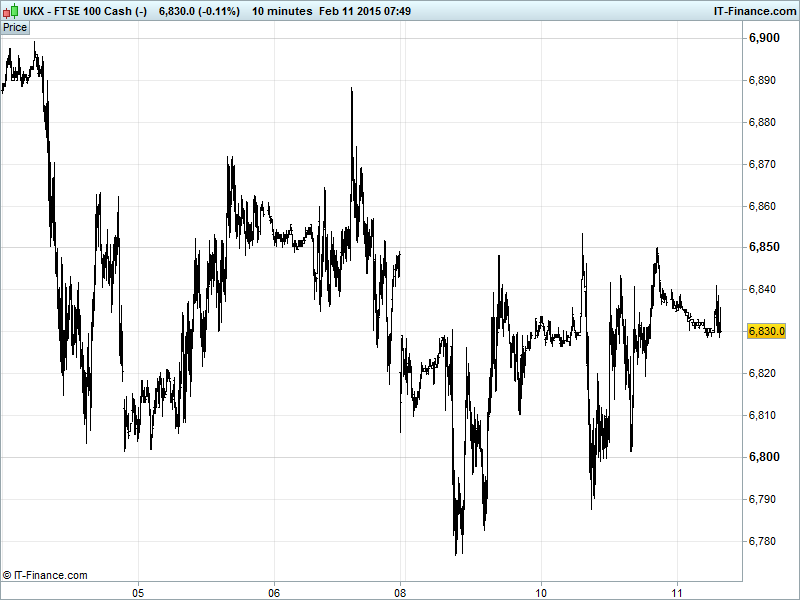
Task: Click the © IT-Finance.com copyright watermark
Action: click(x=45, y=575)
